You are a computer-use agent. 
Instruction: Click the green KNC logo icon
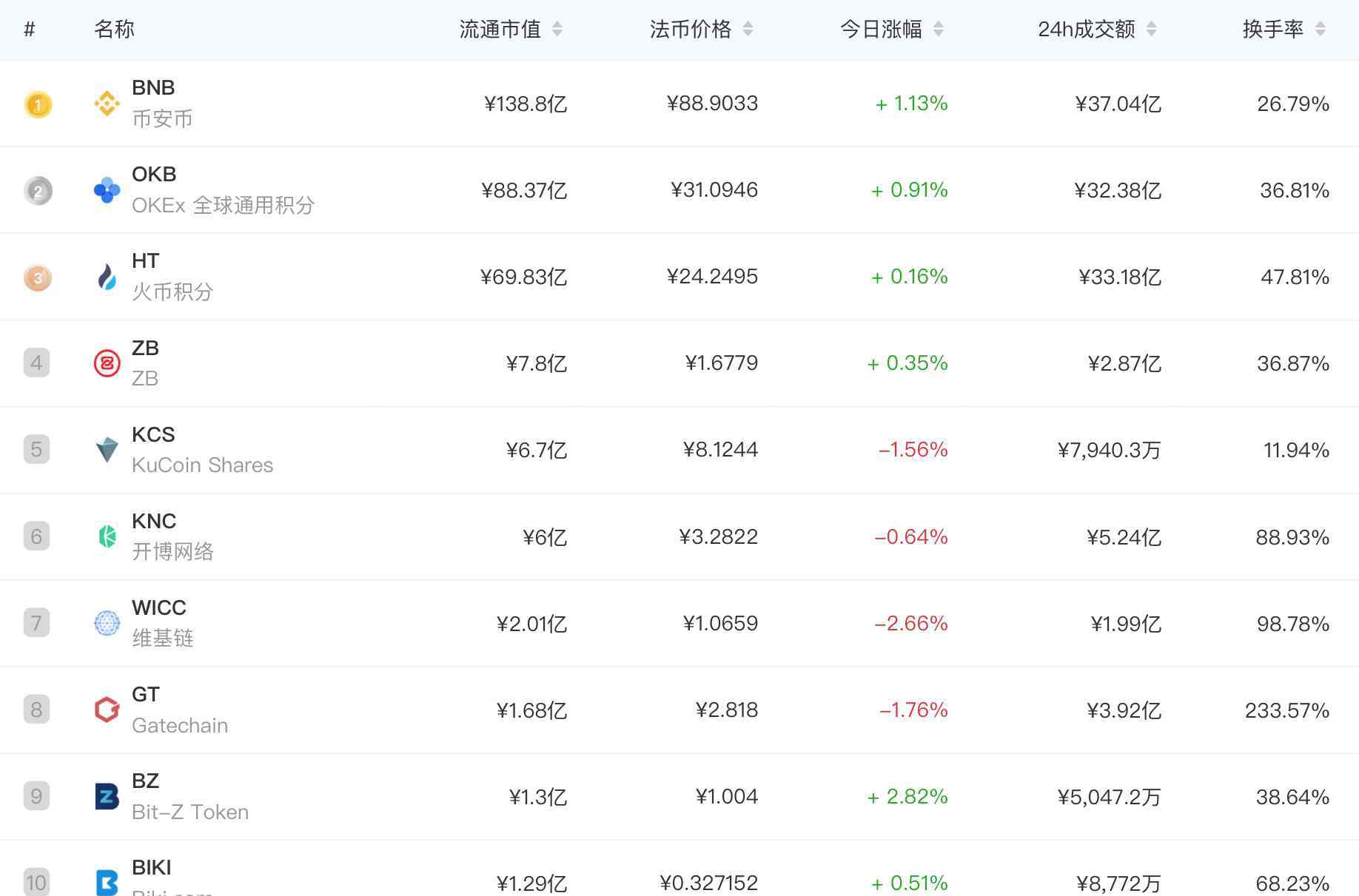[107, 536]
